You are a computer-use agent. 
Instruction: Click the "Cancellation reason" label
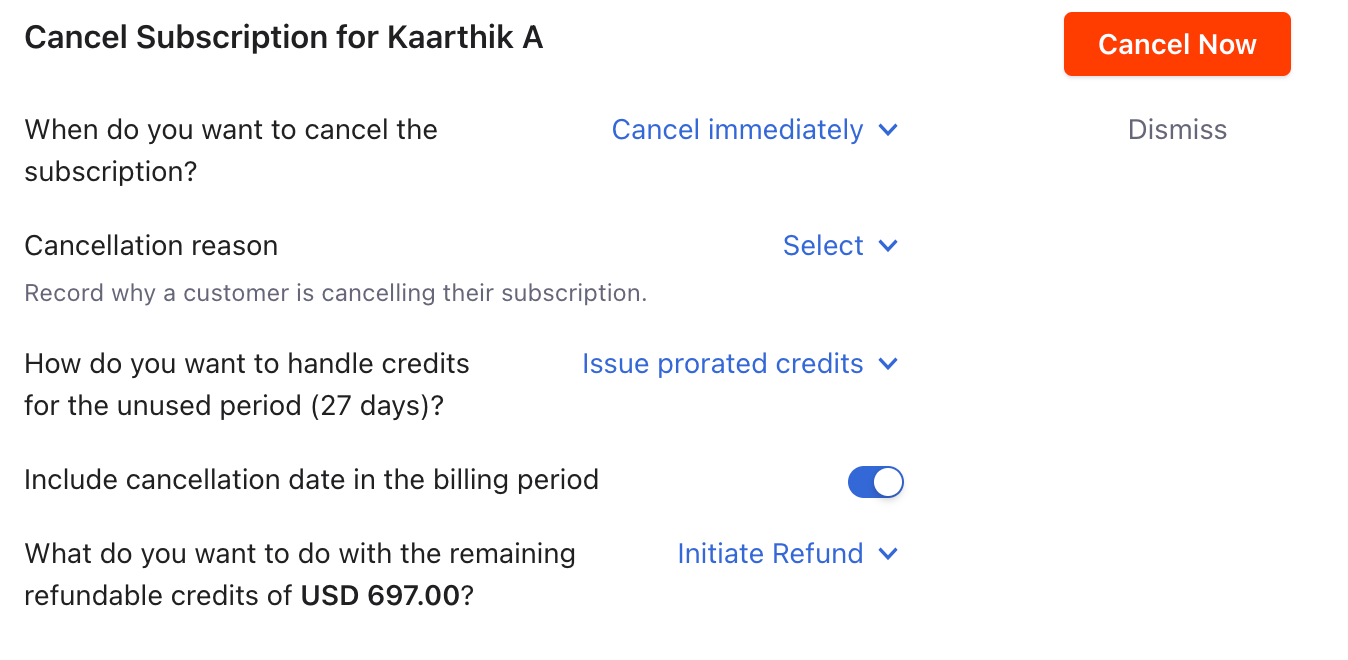(x=151, y=246)
